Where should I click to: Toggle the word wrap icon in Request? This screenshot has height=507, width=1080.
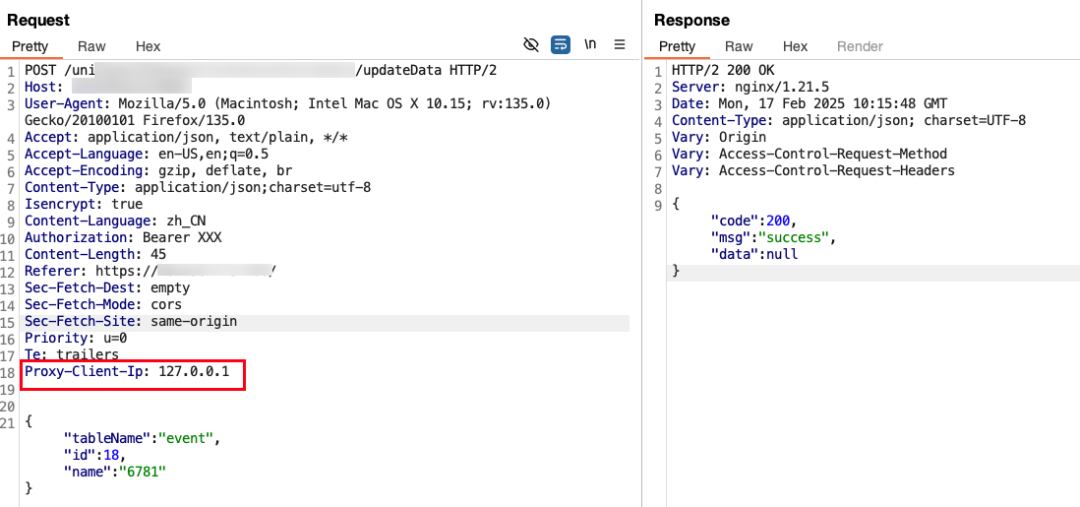click(560, 45)
